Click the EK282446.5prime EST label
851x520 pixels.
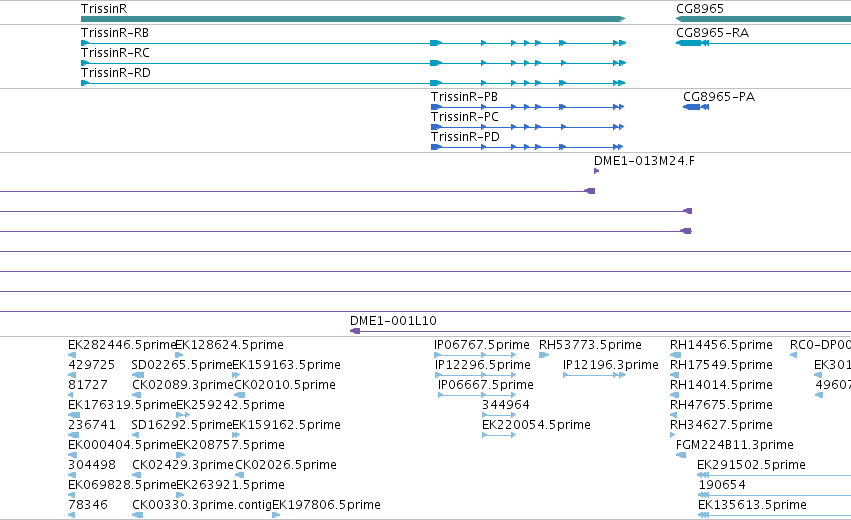pos(122,345)
